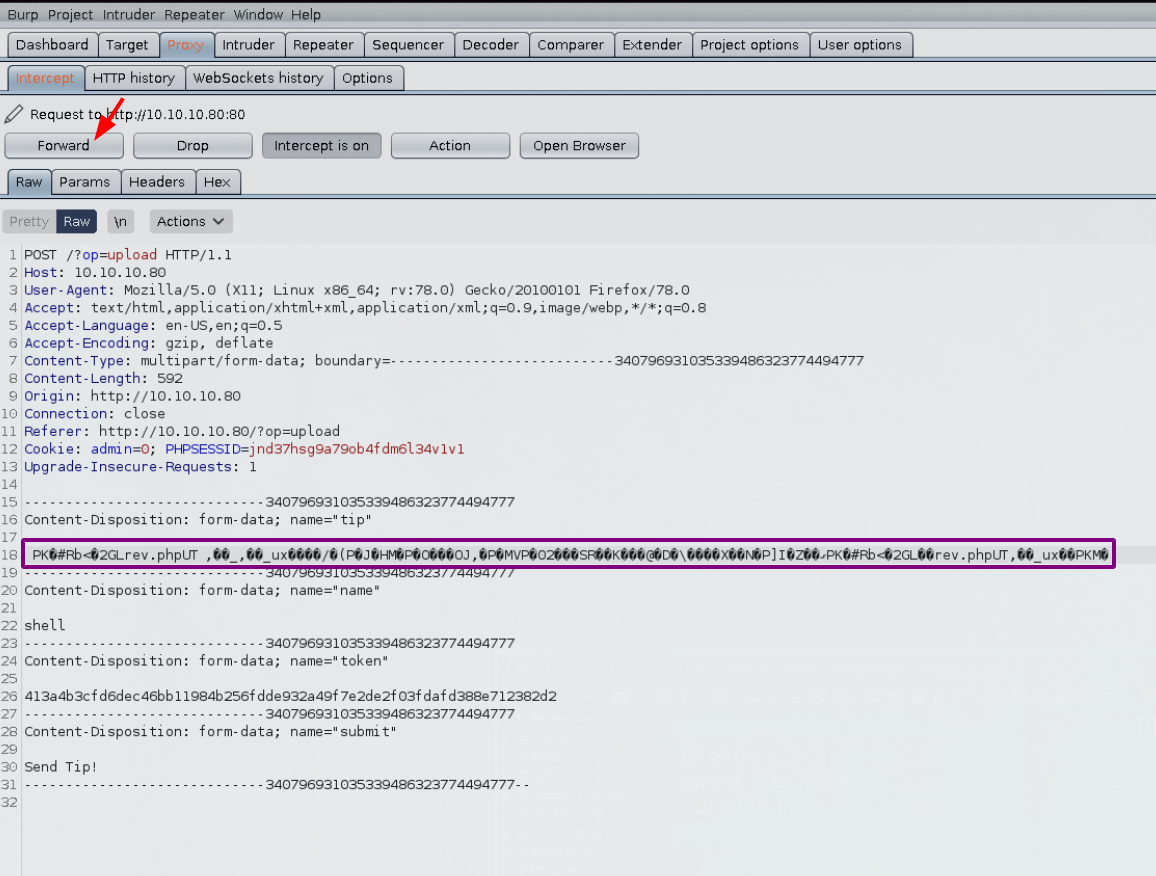This screenshot has width=1156, height=876.
Task: Click the binary PK zip payload line
Action: point(568,555)
